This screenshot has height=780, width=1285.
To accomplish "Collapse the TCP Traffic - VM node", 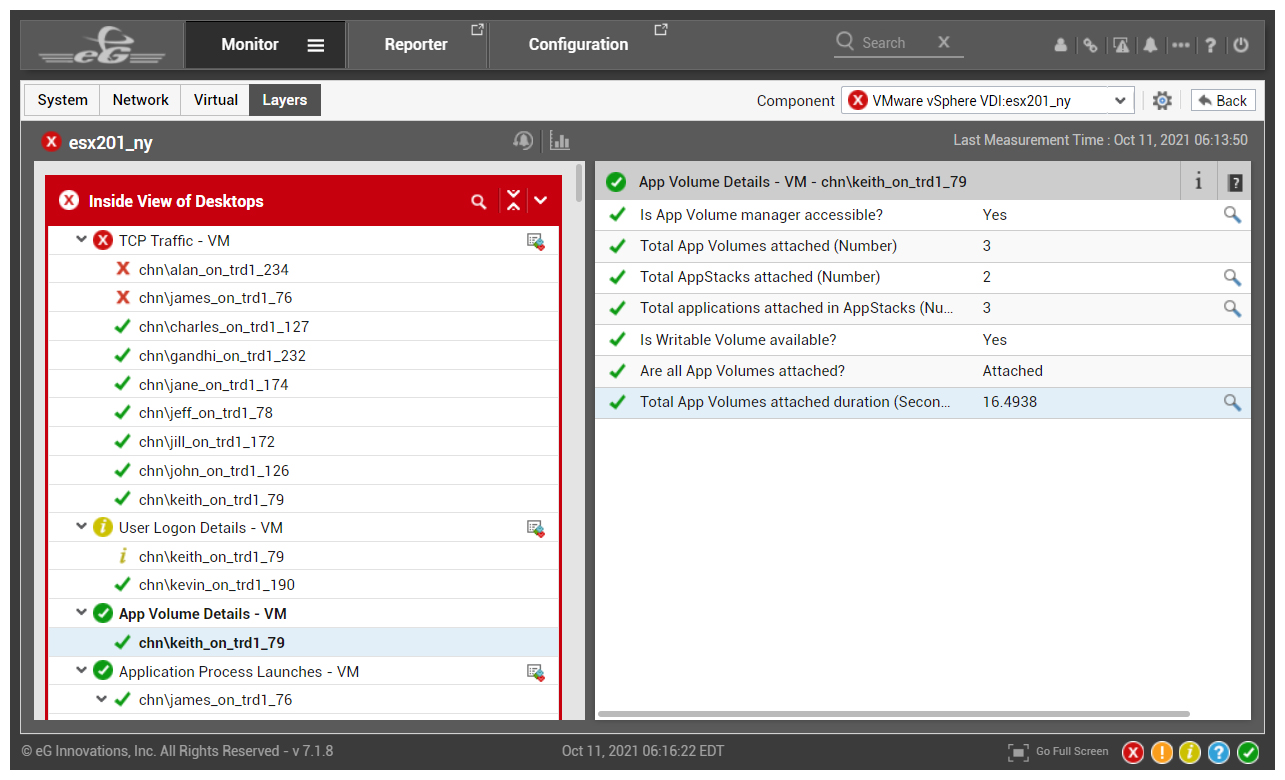I will click(81, 240).
